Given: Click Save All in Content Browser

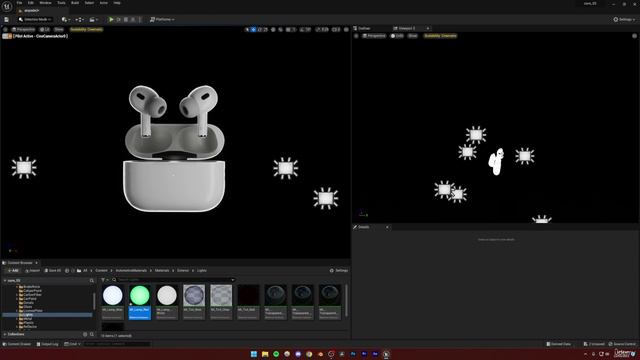Looking at the screenshot, I should coord(53,270).
